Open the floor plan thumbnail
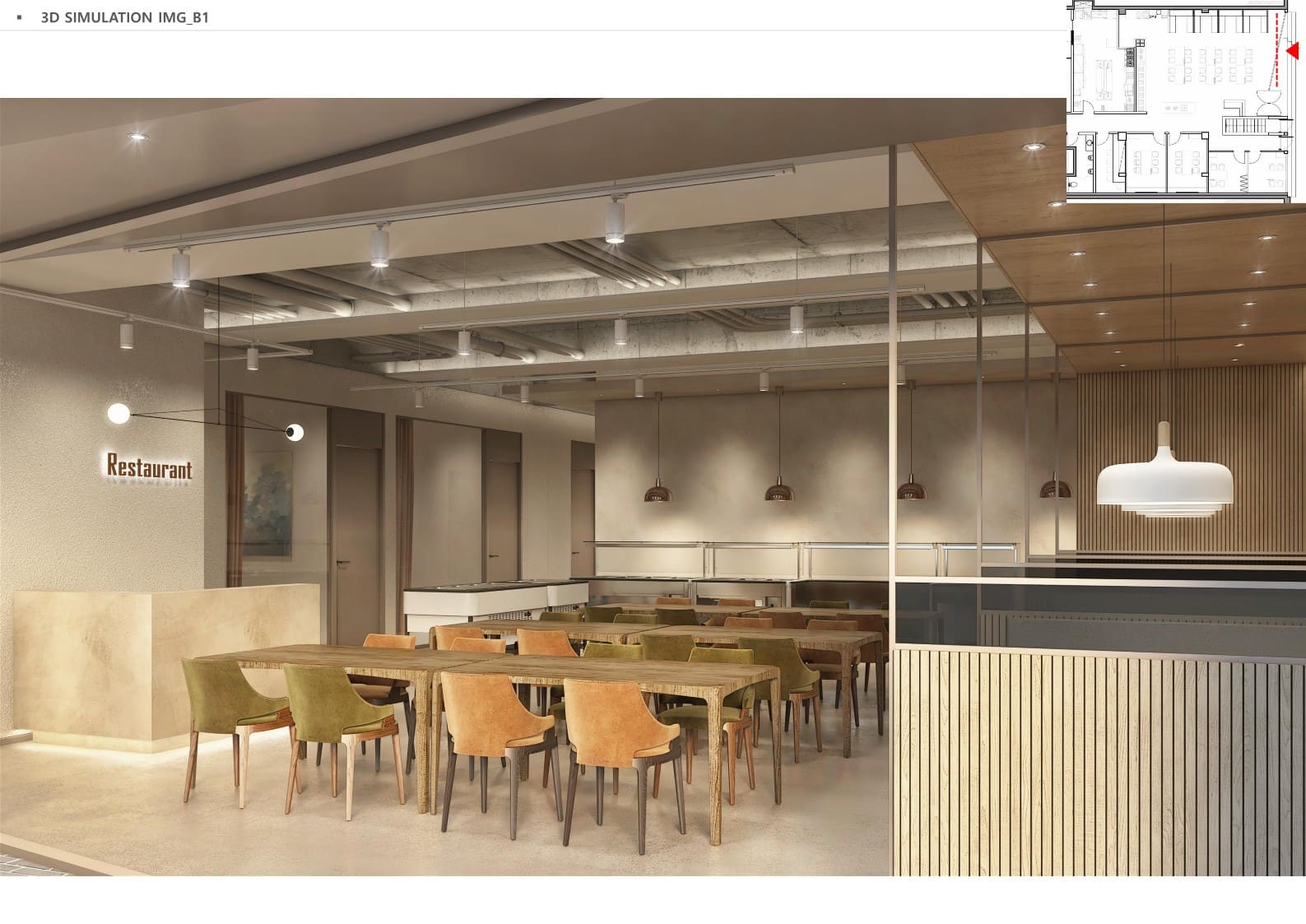The image size is (1306, 924). (x=1183, y=101)
